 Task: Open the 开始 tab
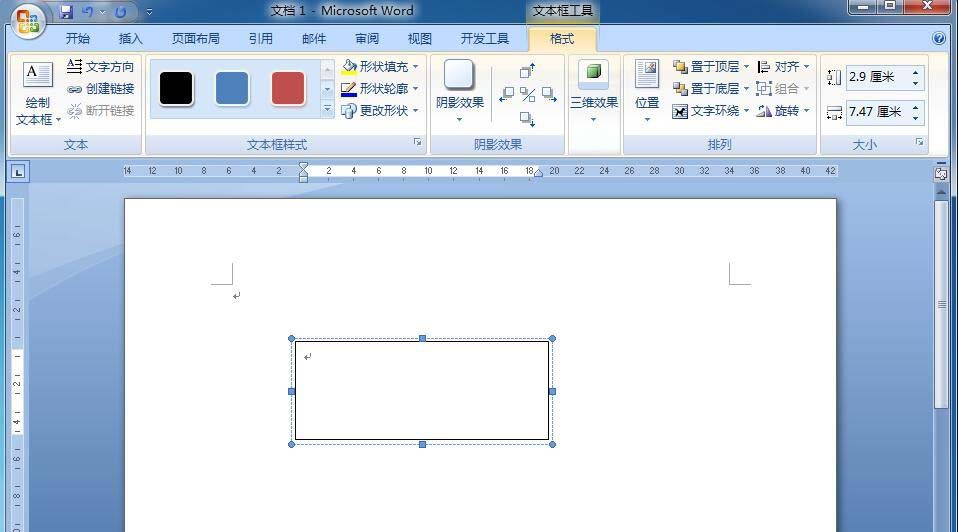pos(78,38)
